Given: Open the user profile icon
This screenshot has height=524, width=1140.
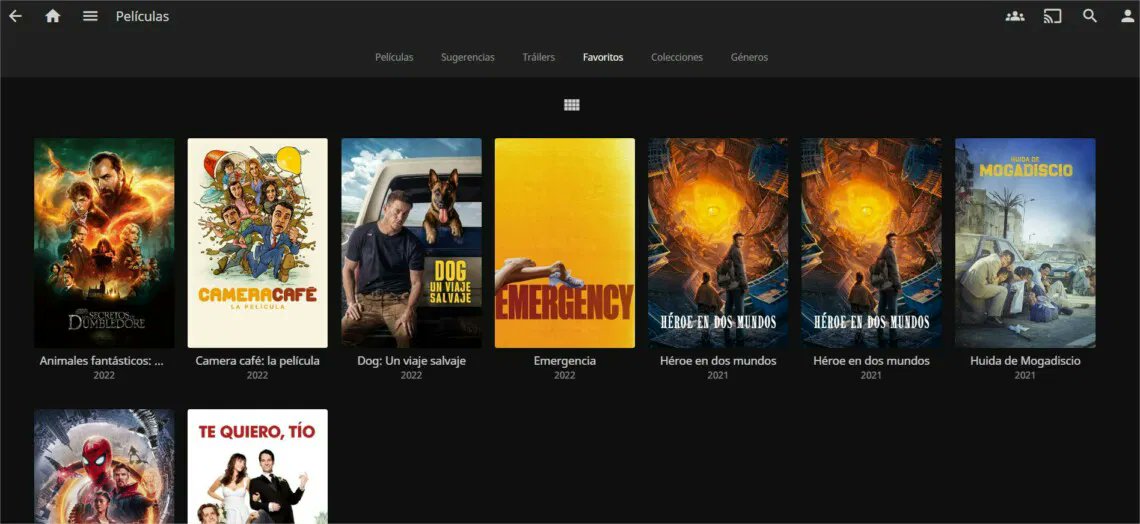Looking at the screenshot, I should (1128, 16).
